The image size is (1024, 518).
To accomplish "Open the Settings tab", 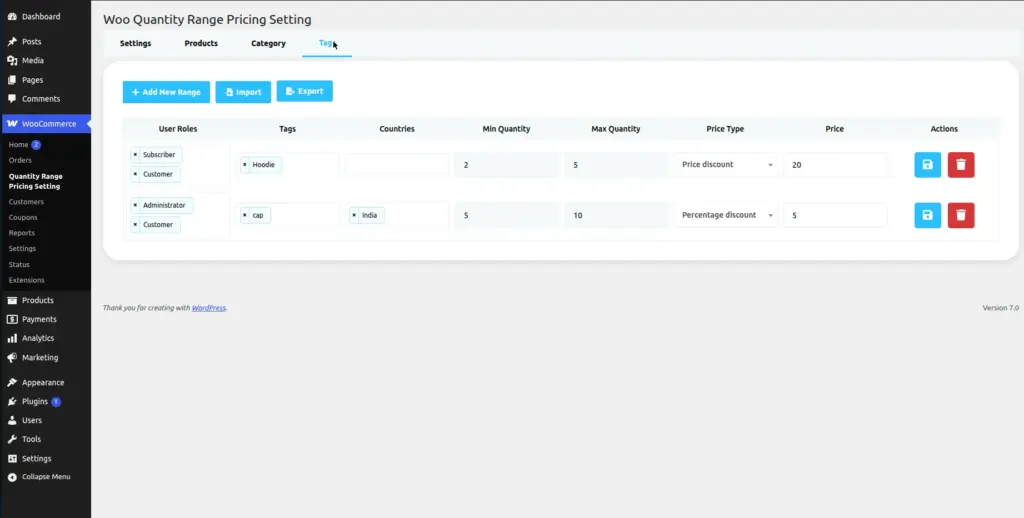I will [x=135, y=44].
